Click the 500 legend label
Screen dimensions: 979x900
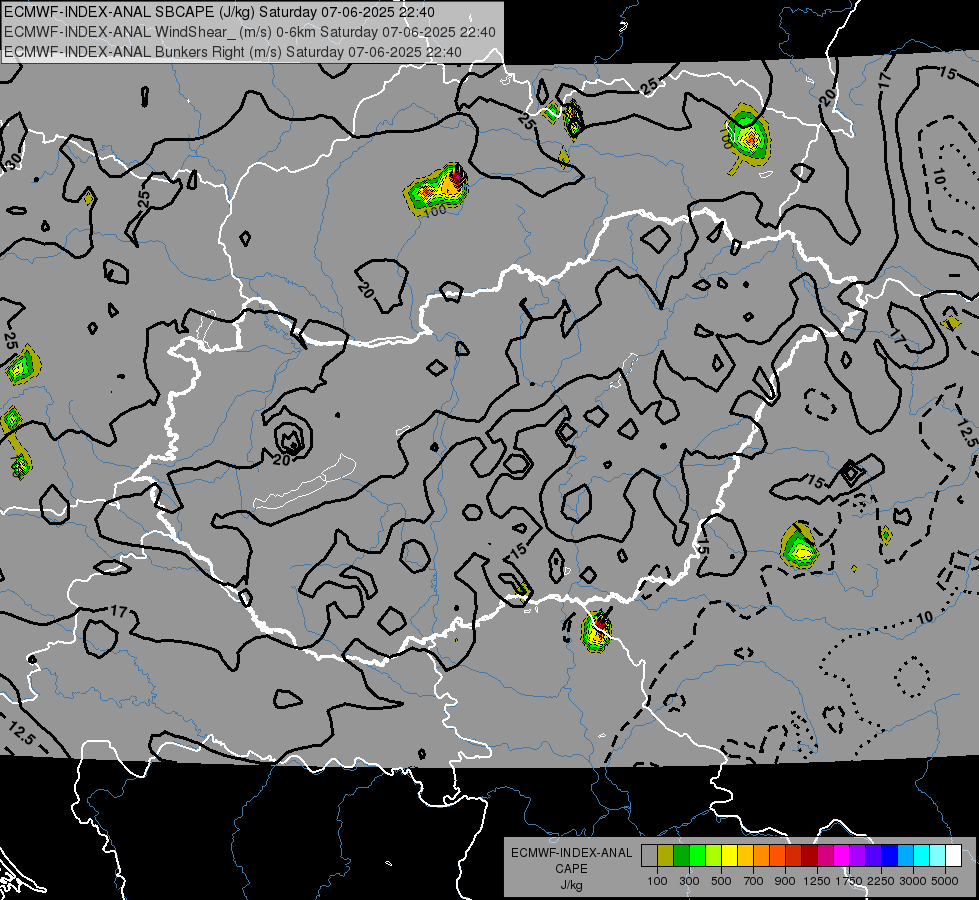click(721, 881)
